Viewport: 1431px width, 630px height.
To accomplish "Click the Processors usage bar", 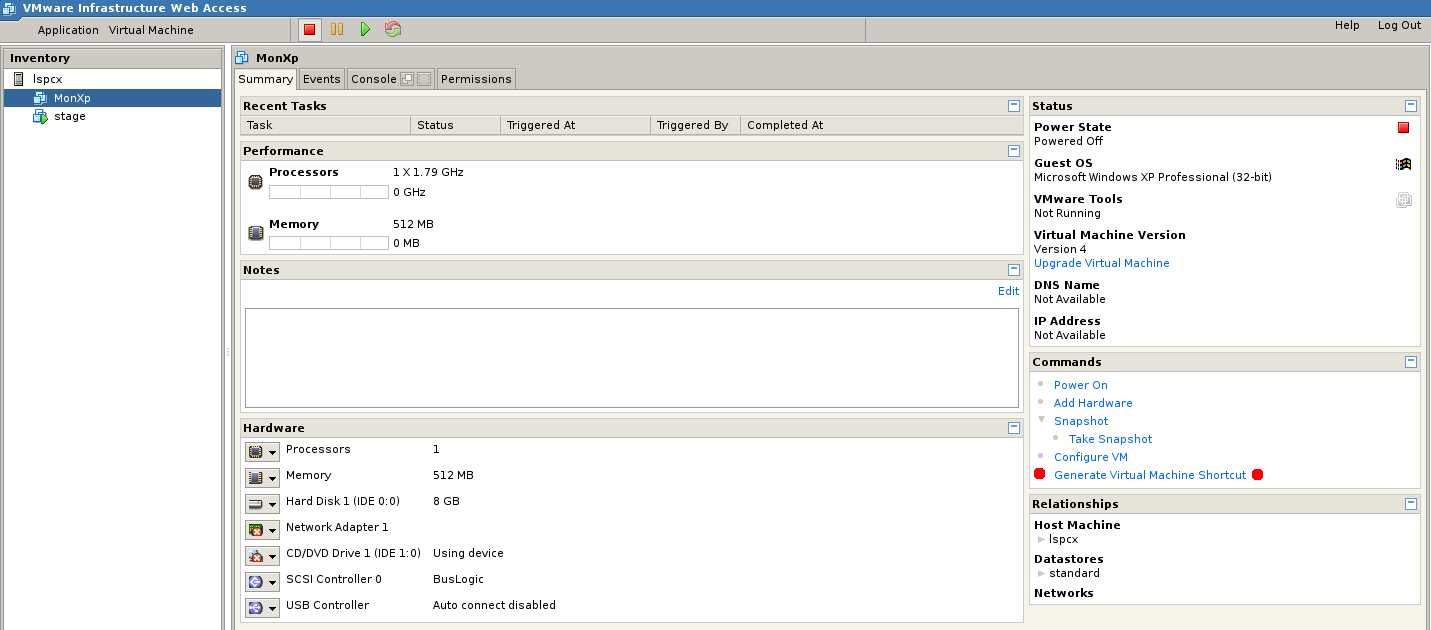I will [329, 191].
